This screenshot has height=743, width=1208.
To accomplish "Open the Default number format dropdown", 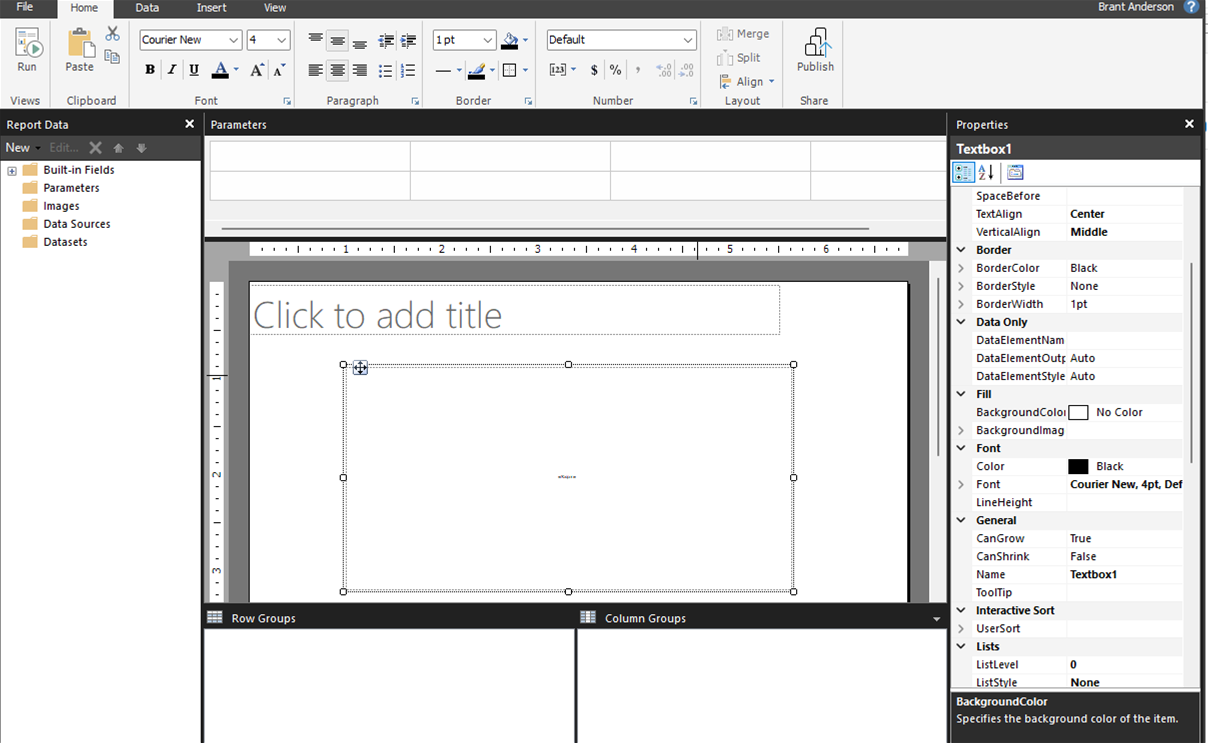I will pyautogui.click(x=688, y=40).
